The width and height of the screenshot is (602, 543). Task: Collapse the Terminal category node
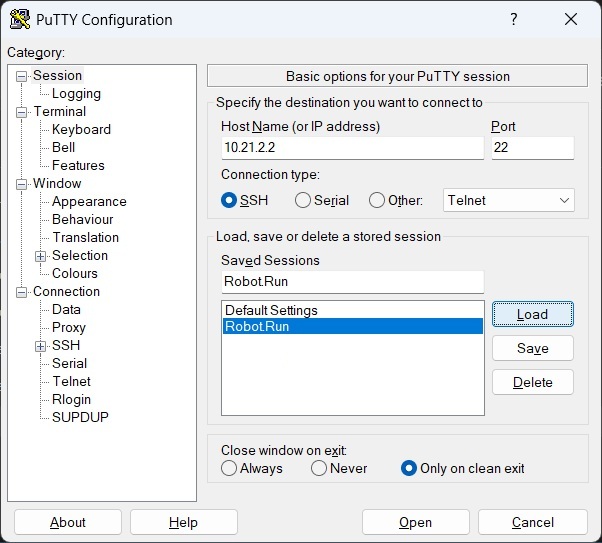click(x=22, y=112)
